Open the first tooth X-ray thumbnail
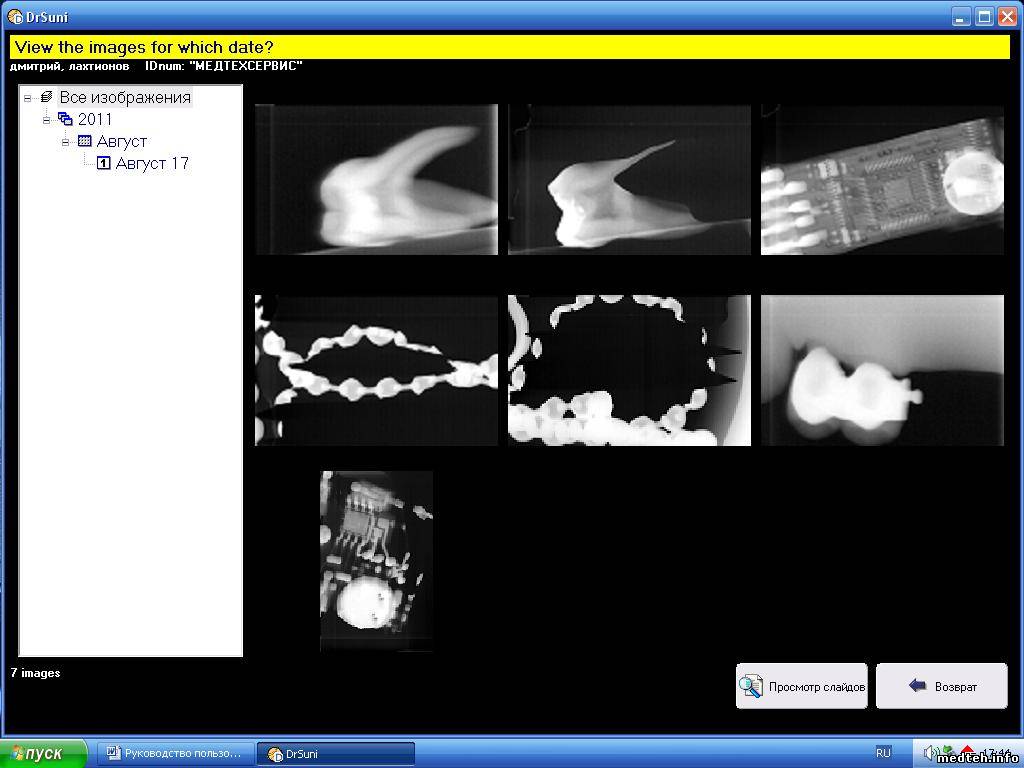This screenshot has height=768, width=1024. click(x=376, y=180)
